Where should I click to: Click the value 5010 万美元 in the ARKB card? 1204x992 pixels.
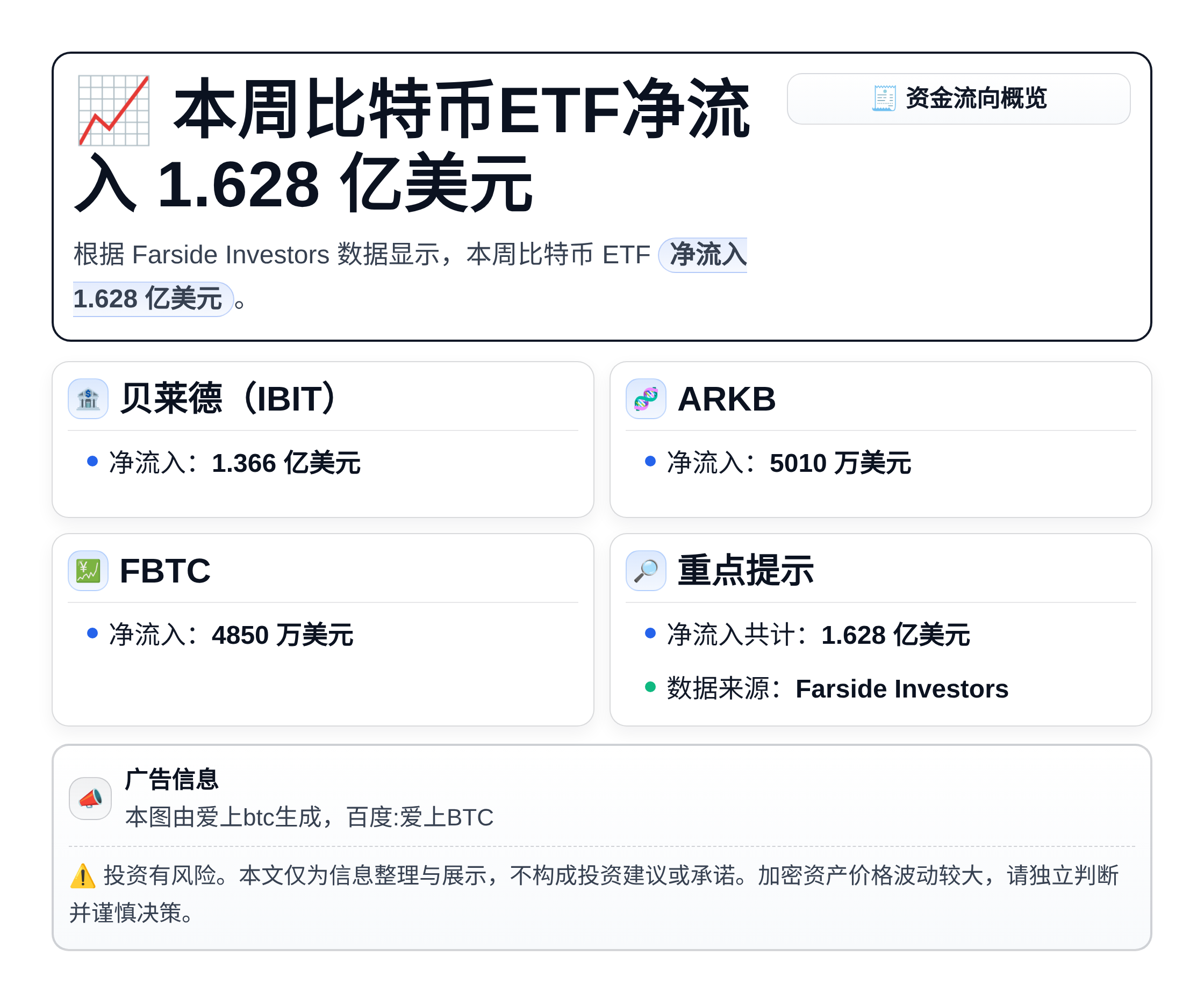(840, 463)
